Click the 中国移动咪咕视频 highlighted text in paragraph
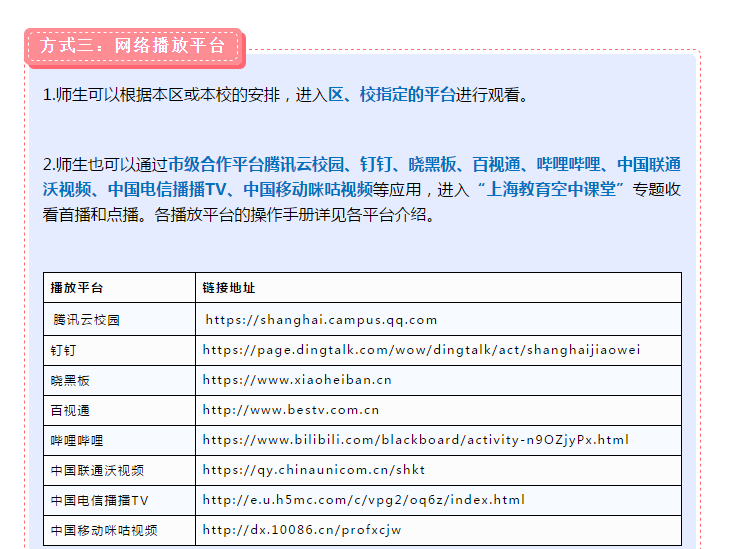The height and width of the screenshot is (549, 748). pyautogui.click(x=308, y=190)
